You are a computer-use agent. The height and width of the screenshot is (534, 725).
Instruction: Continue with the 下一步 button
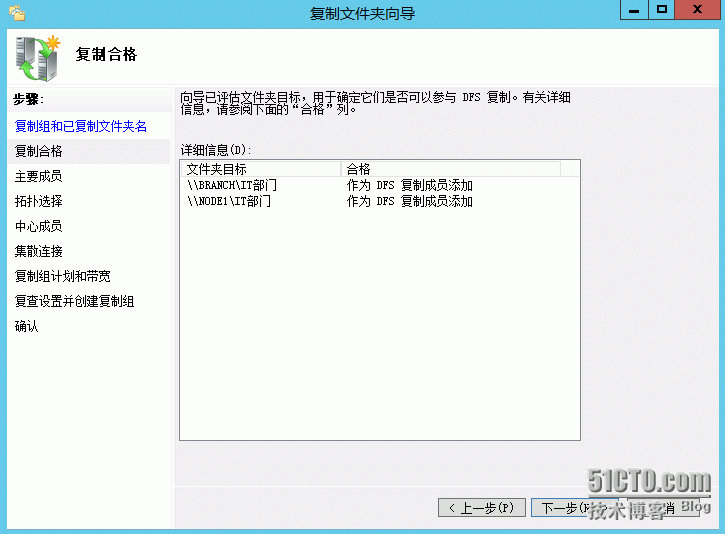click(x=575, y=508)
